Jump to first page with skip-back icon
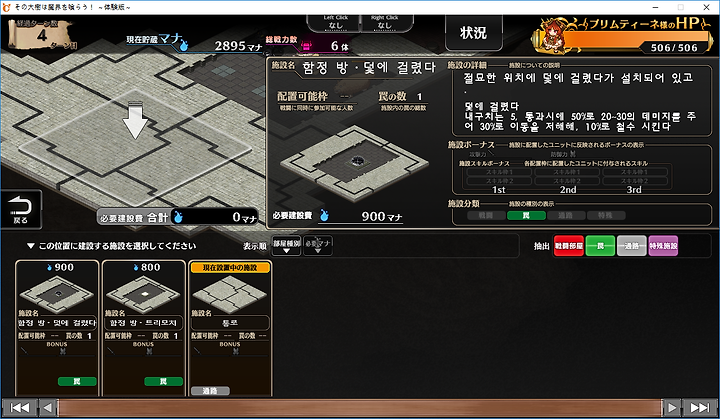This screenshot has width=720, height=419. pyautogui.click(x=19, y=408)
